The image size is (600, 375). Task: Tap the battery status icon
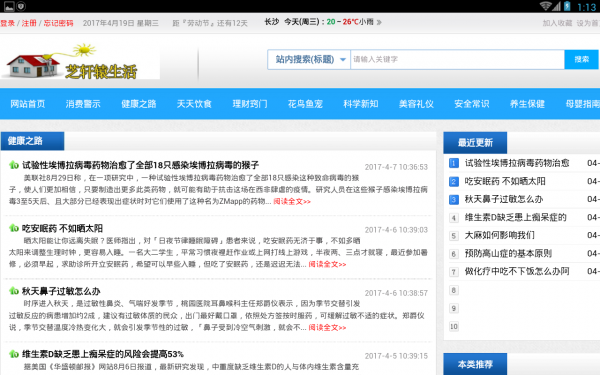[567, 6]
